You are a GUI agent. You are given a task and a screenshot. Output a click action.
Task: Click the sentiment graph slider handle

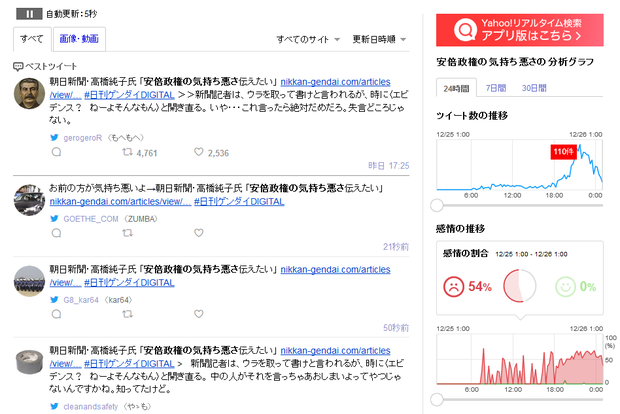pos(437,399)
